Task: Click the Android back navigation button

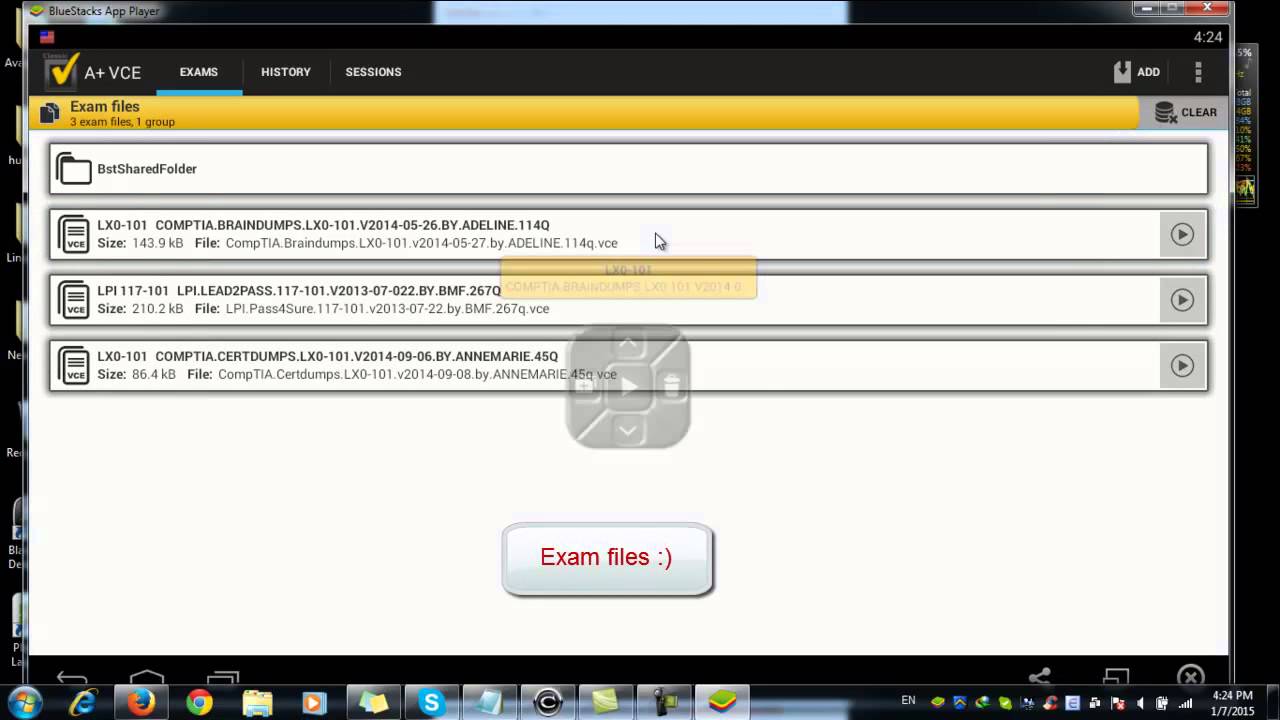Action: point(72,677)
